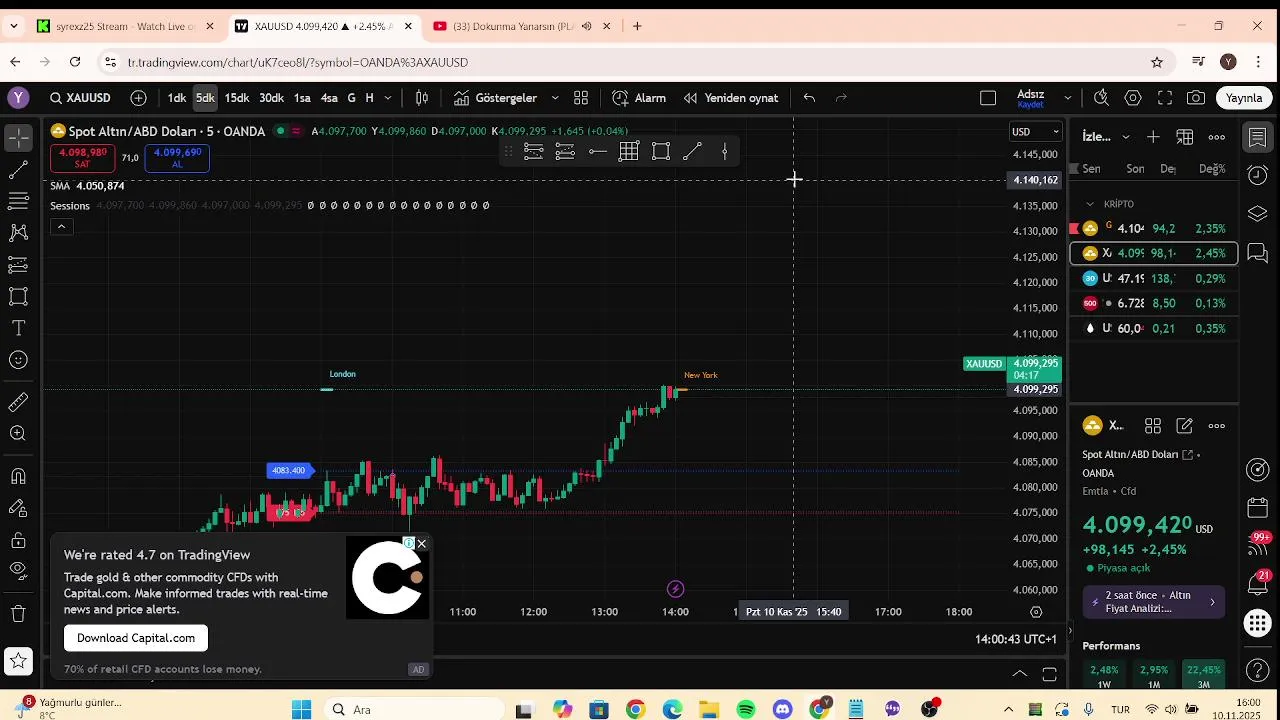The image size is (1280, 720).
Task: Open the USD currency dropdown on price axis
Action: coord(1035,132)
